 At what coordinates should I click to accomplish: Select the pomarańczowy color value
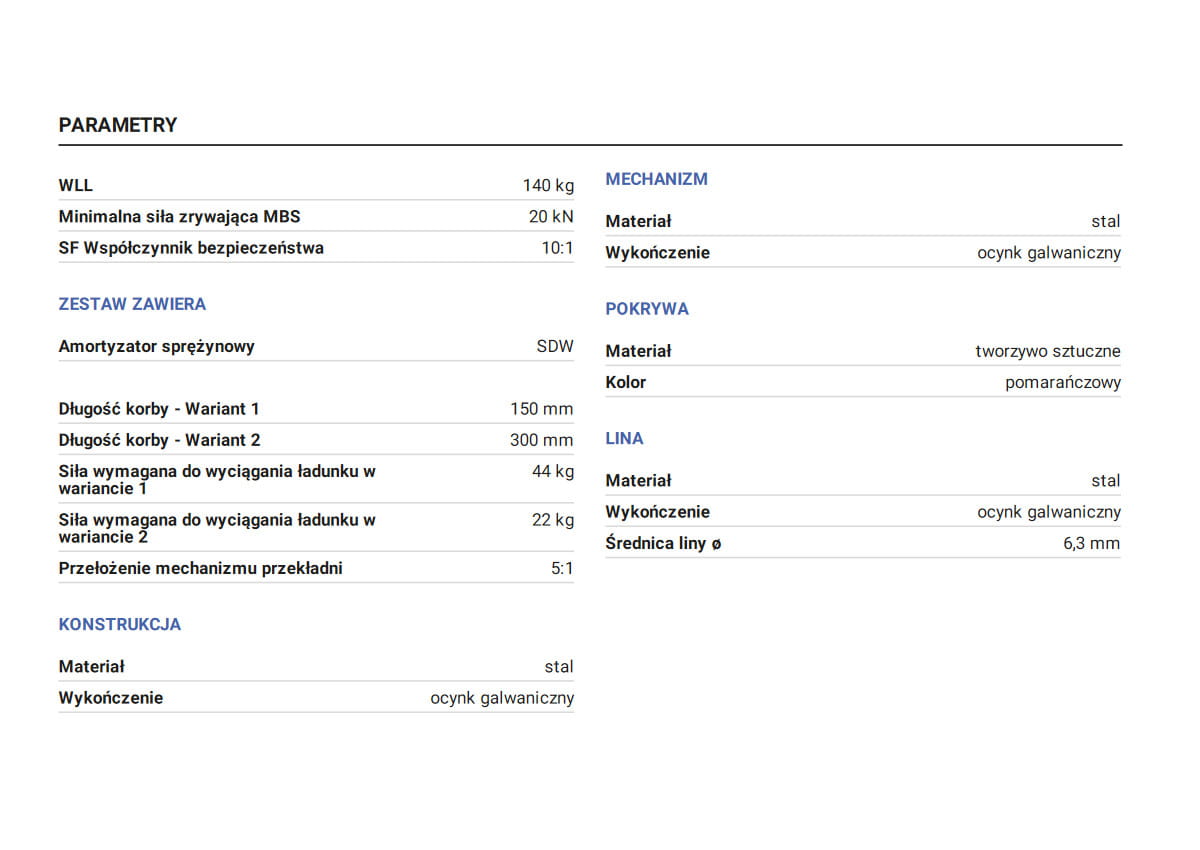point(1063,382)
